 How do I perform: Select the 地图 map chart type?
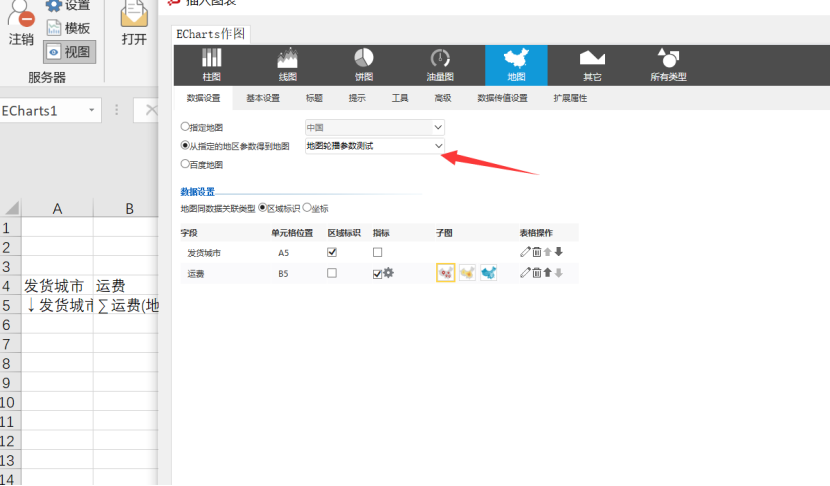(x=516, y=65)
